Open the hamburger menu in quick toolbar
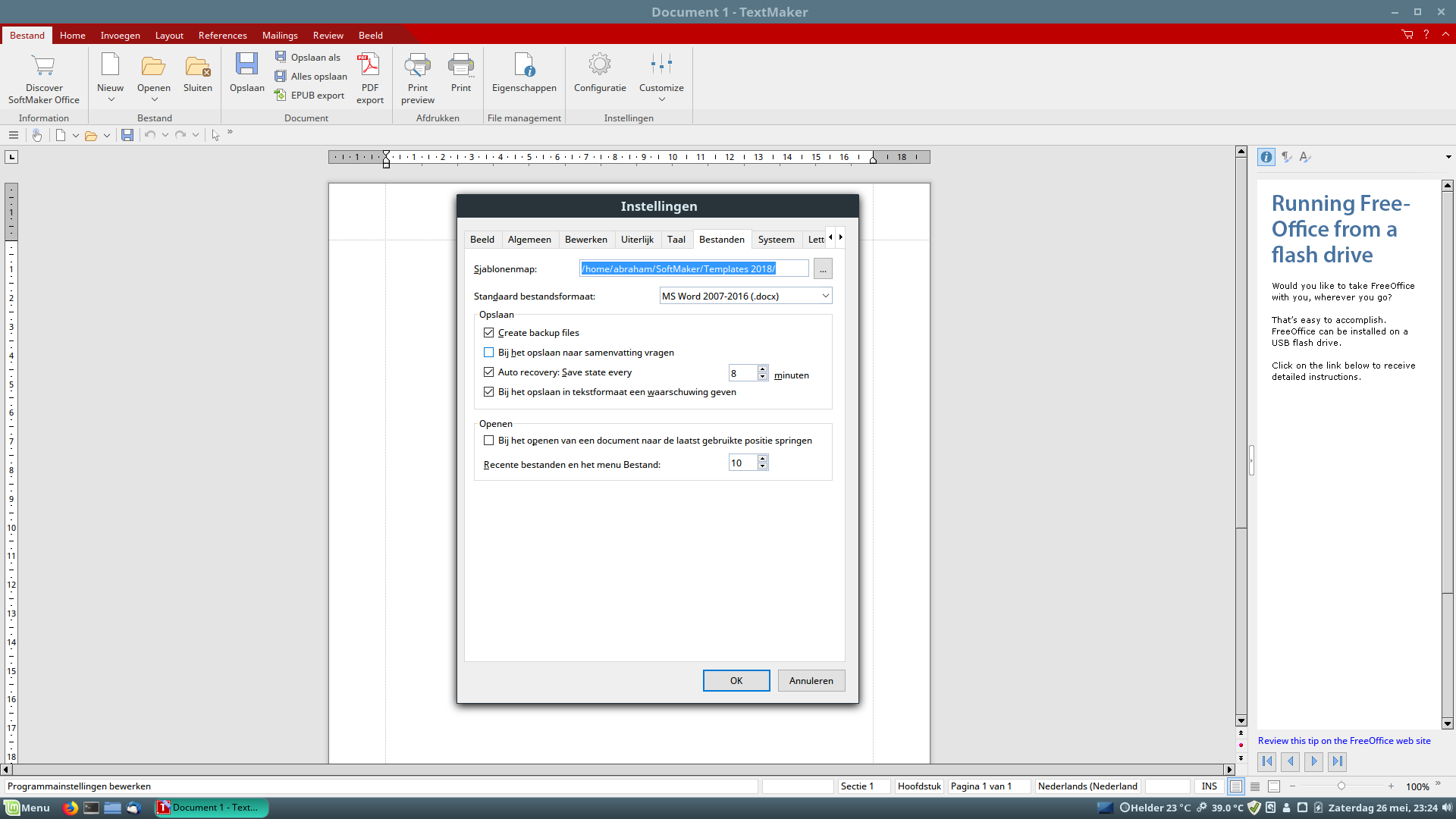The image size is (1456, 819). click(x=14, y=135)
